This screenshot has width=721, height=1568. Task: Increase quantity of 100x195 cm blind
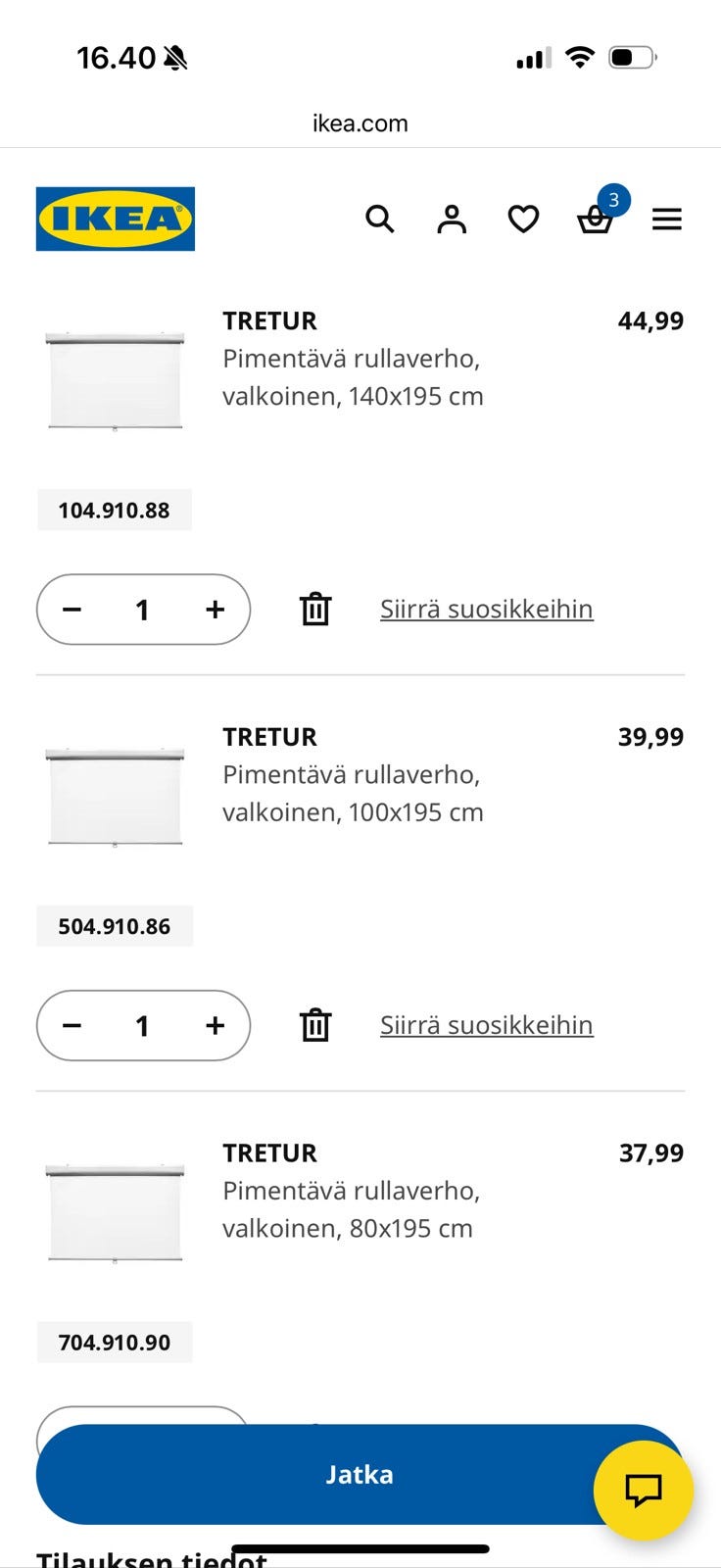point(216,1025)
